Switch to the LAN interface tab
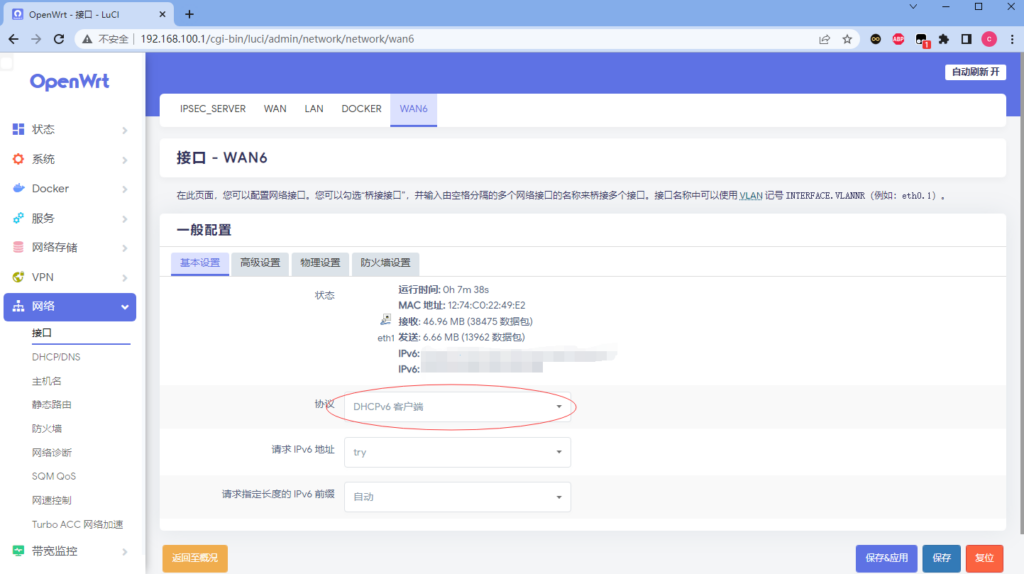Viewport: 1024px width, 574px height. pyautogui.click(x=313, y=109)
